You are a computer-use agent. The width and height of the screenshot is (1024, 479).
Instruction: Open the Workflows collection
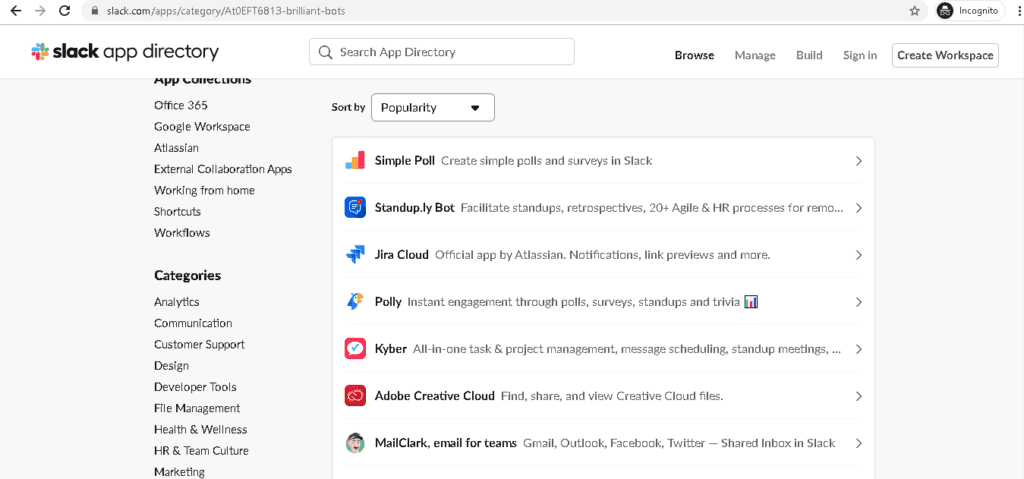182,233
